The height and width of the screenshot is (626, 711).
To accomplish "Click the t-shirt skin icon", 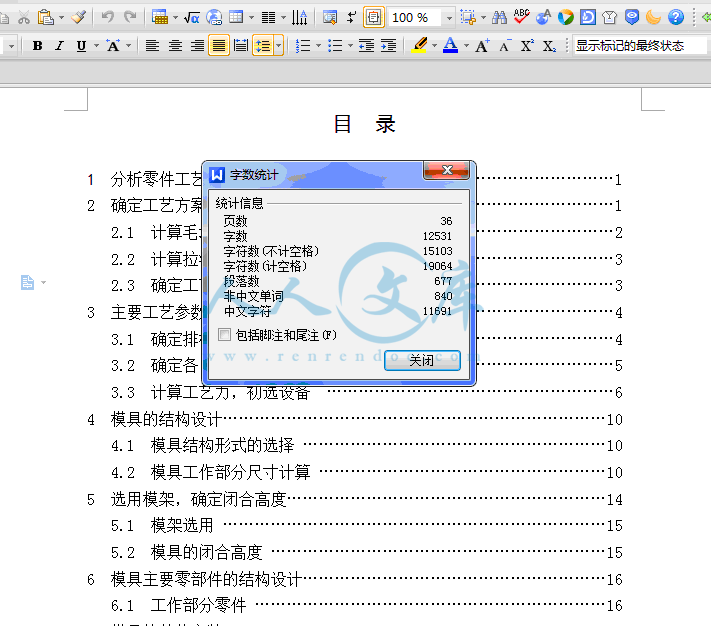I will coord(609,18).
